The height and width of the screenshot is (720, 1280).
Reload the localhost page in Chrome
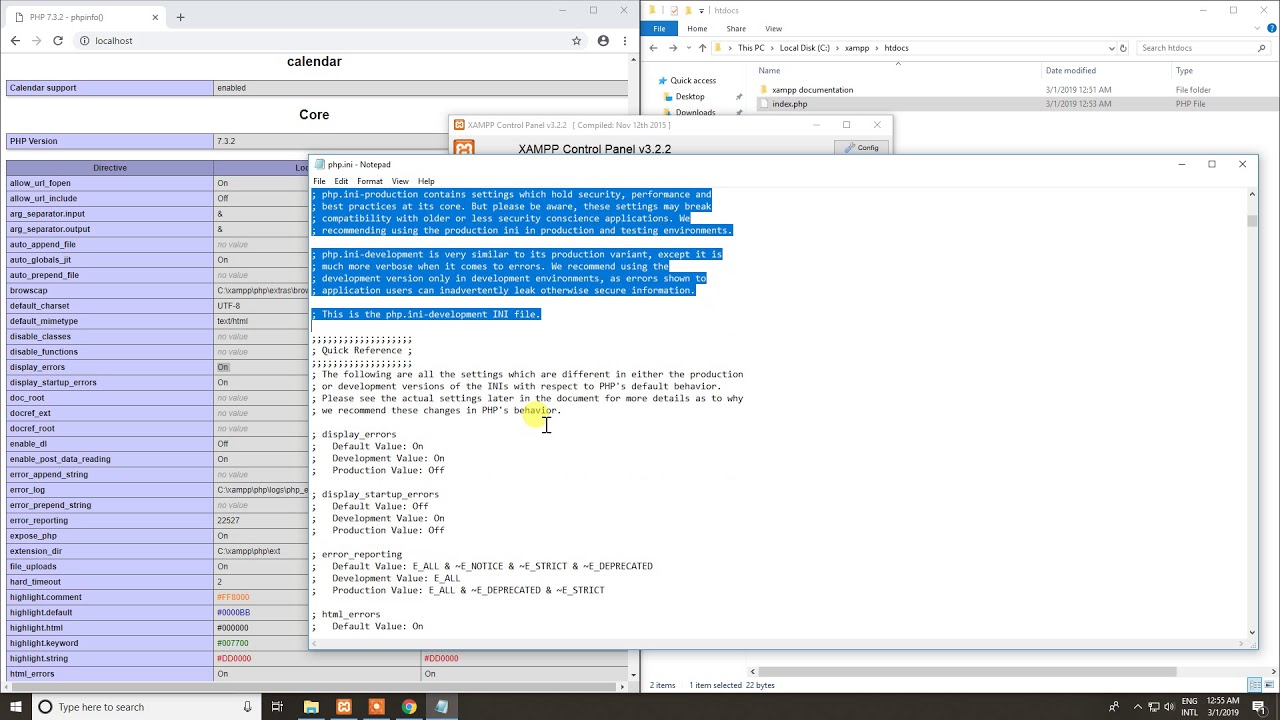tap(58, 41)
